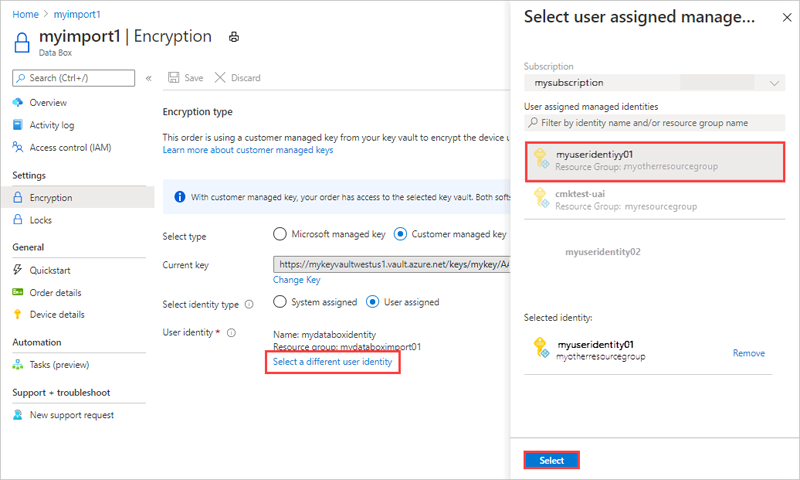This screenshot has width=800, height=480.
Task: Open Order details in sidebar
Action: coord(55,292)
